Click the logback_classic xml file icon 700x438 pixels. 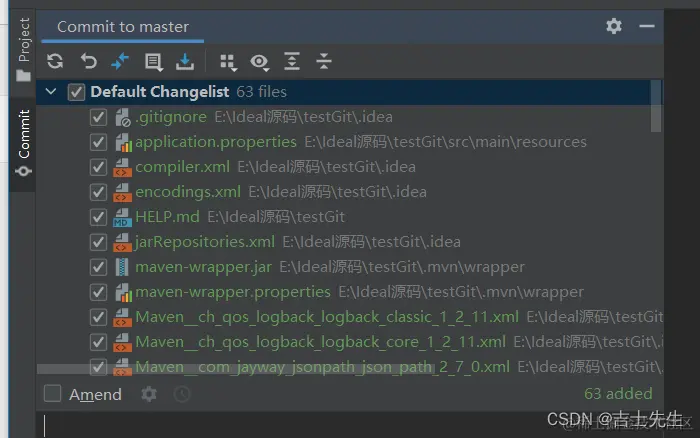[122, 317]
